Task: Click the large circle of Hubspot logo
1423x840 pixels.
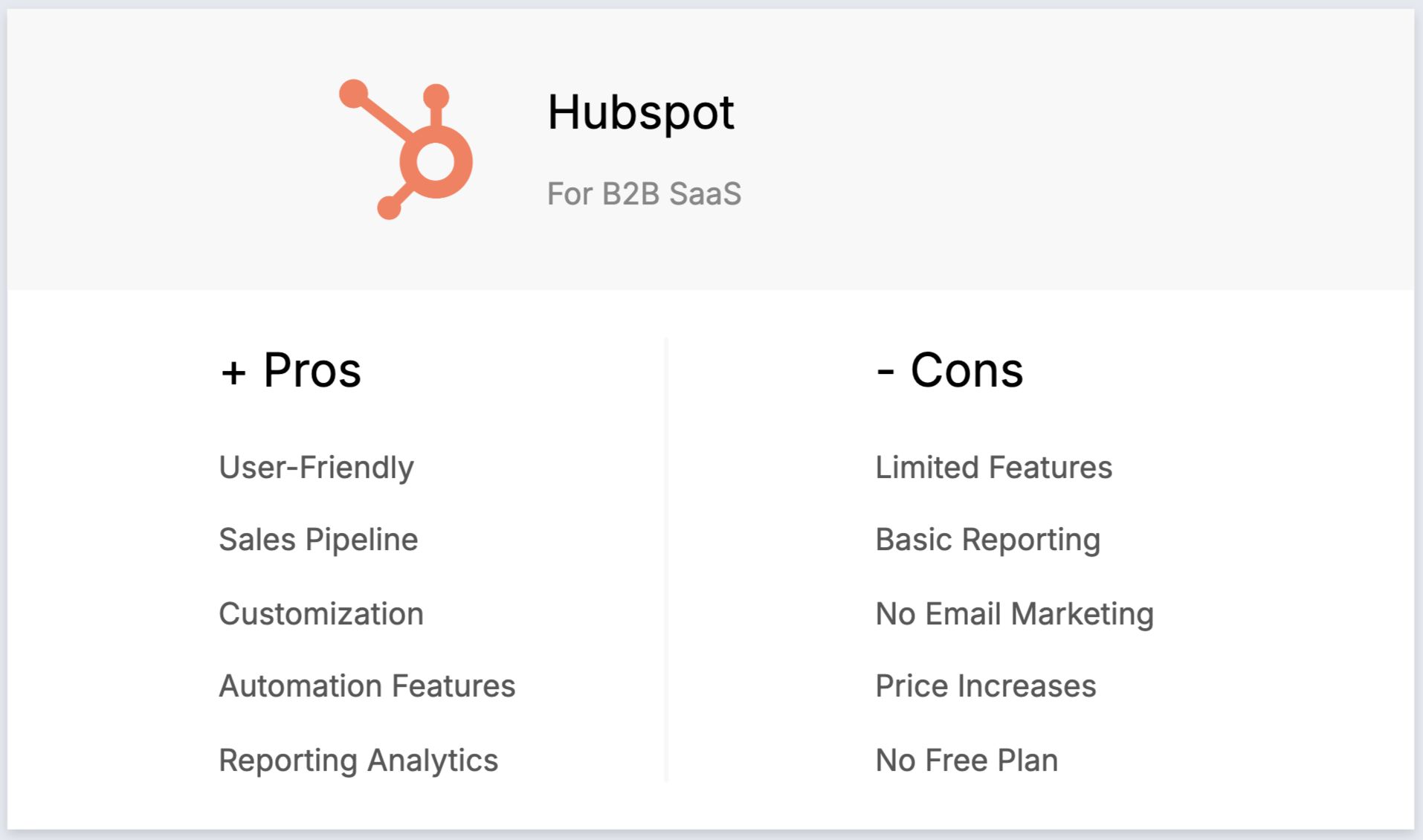Action: (436, 162)
